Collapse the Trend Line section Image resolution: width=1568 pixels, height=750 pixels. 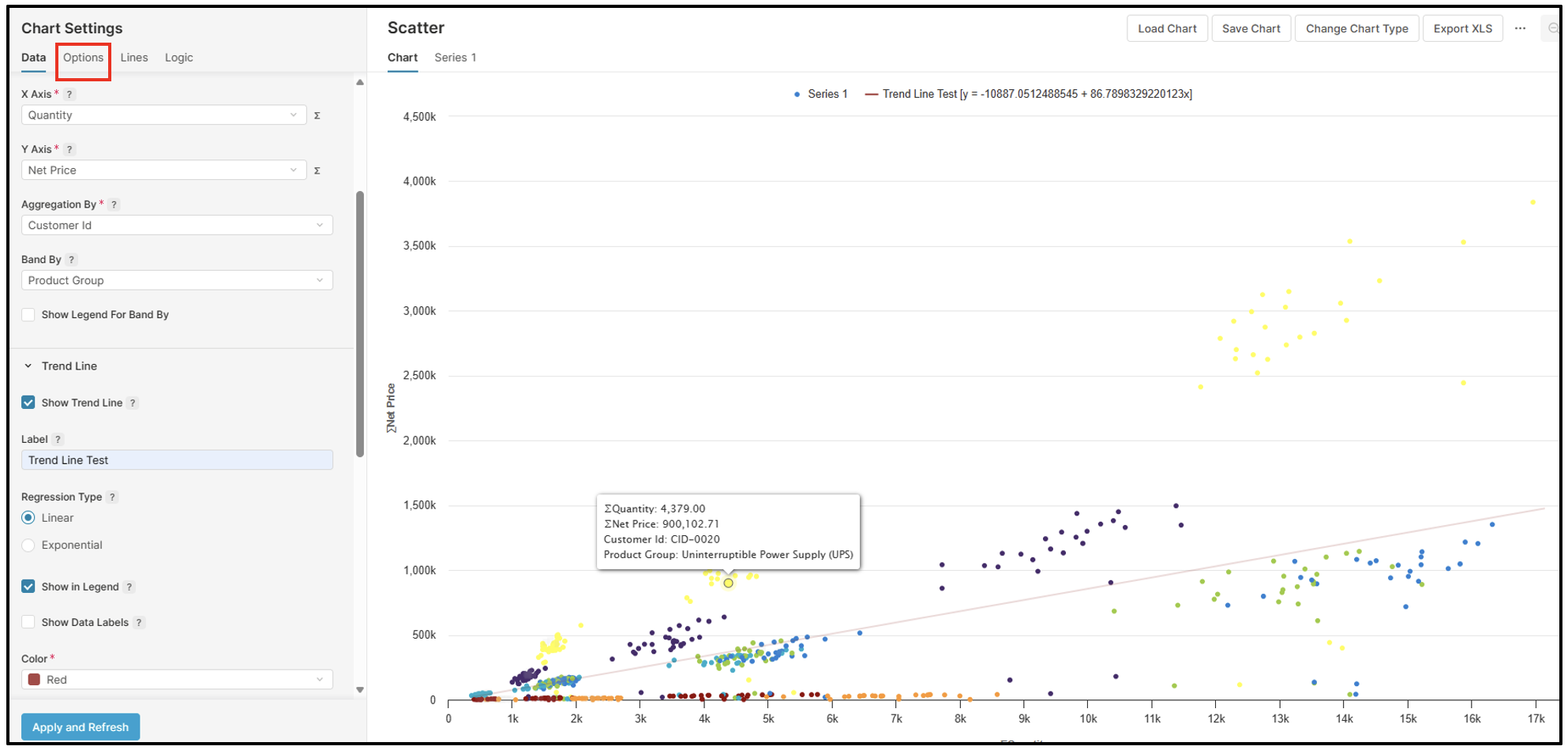coord(28,366)
